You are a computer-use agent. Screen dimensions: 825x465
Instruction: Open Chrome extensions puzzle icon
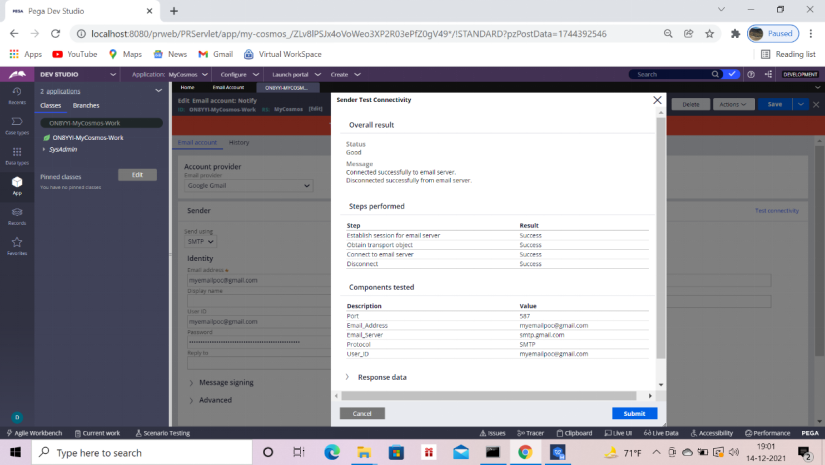tap(735, 34)
